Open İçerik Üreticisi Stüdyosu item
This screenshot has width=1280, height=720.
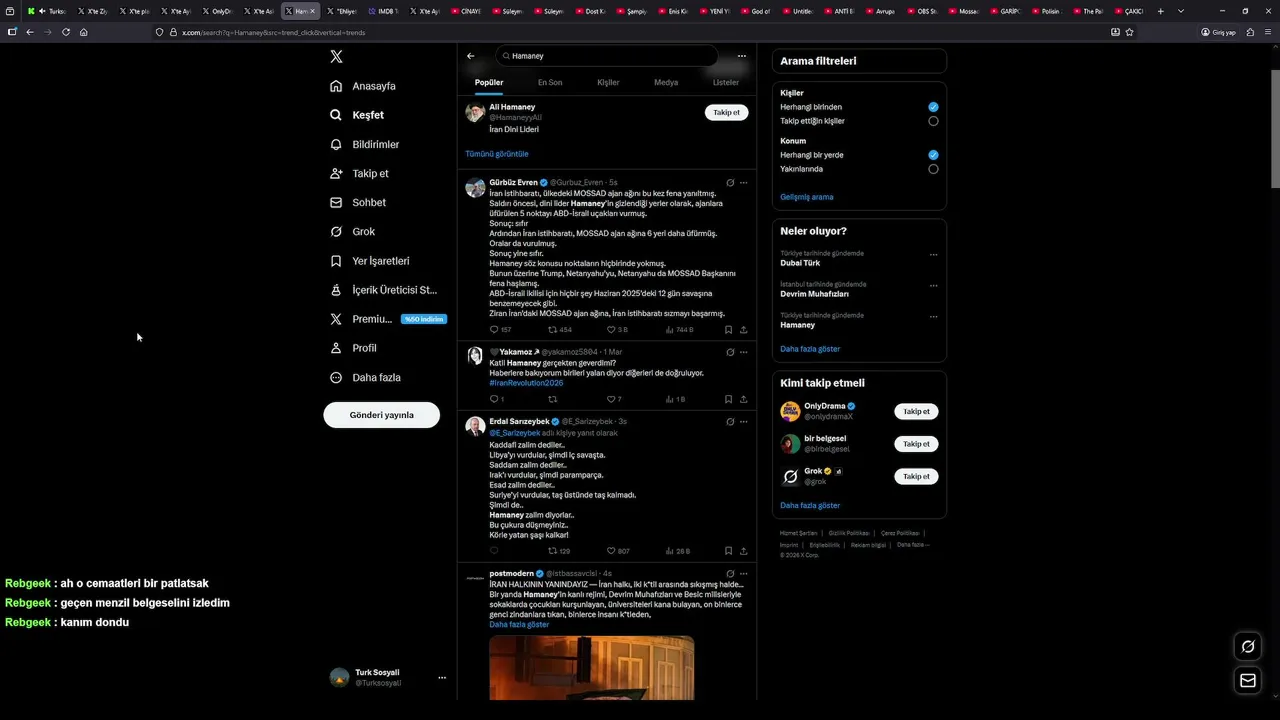[x=384, y=290]
